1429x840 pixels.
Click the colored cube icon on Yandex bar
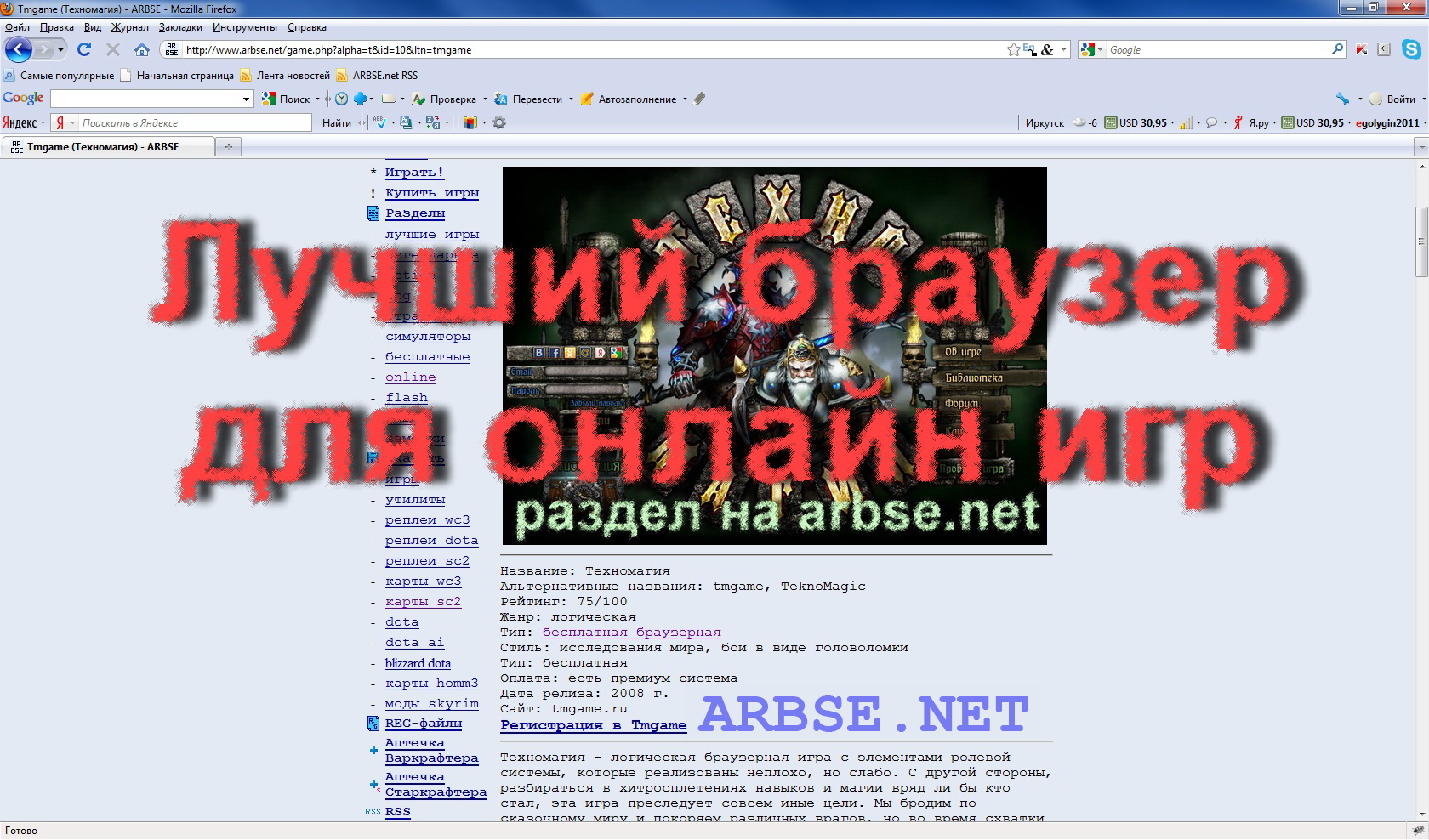tap(470, 122)
